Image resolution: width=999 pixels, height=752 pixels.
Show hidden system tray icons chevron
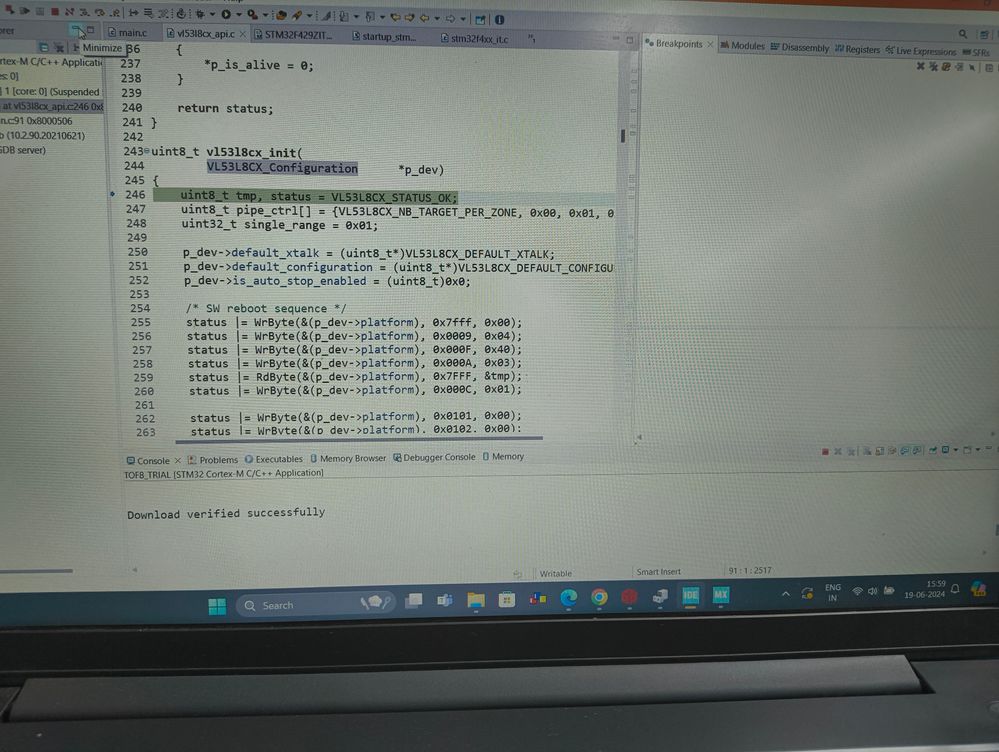point(786,593)
